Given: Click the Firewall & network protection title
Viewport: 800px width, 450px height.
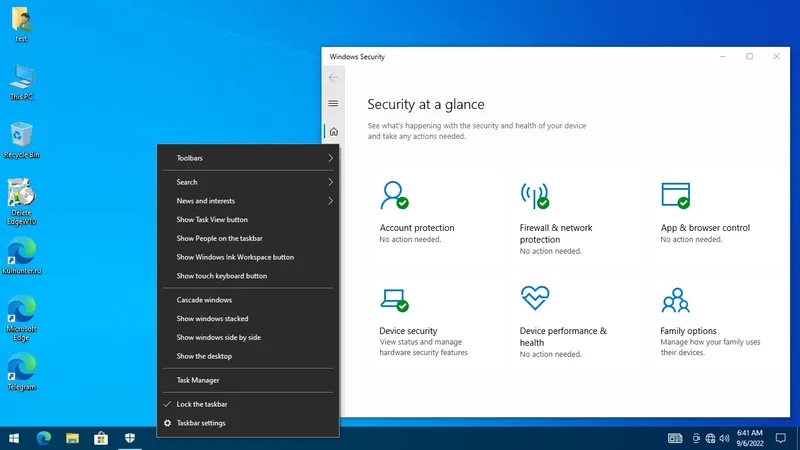Looking at the screenshot, I should click(556, 234).
